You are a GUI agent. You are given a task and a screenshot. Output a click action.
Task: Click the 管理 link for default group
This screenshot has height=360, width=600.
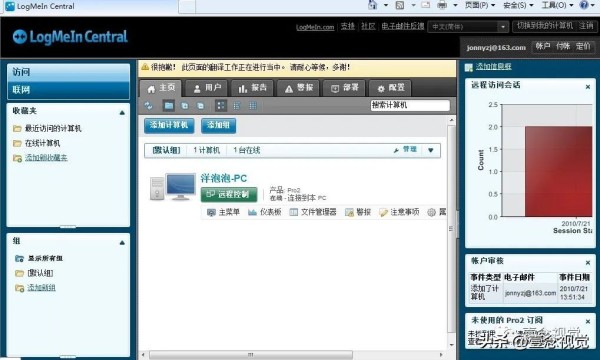[x=406, y=150]
